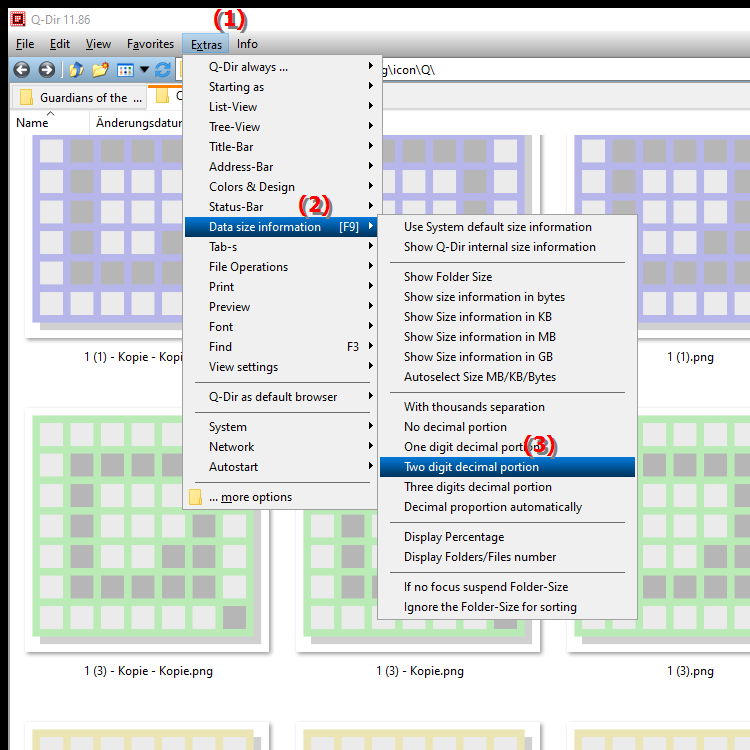Click the new folder icon in toolbar

(100, 70)
